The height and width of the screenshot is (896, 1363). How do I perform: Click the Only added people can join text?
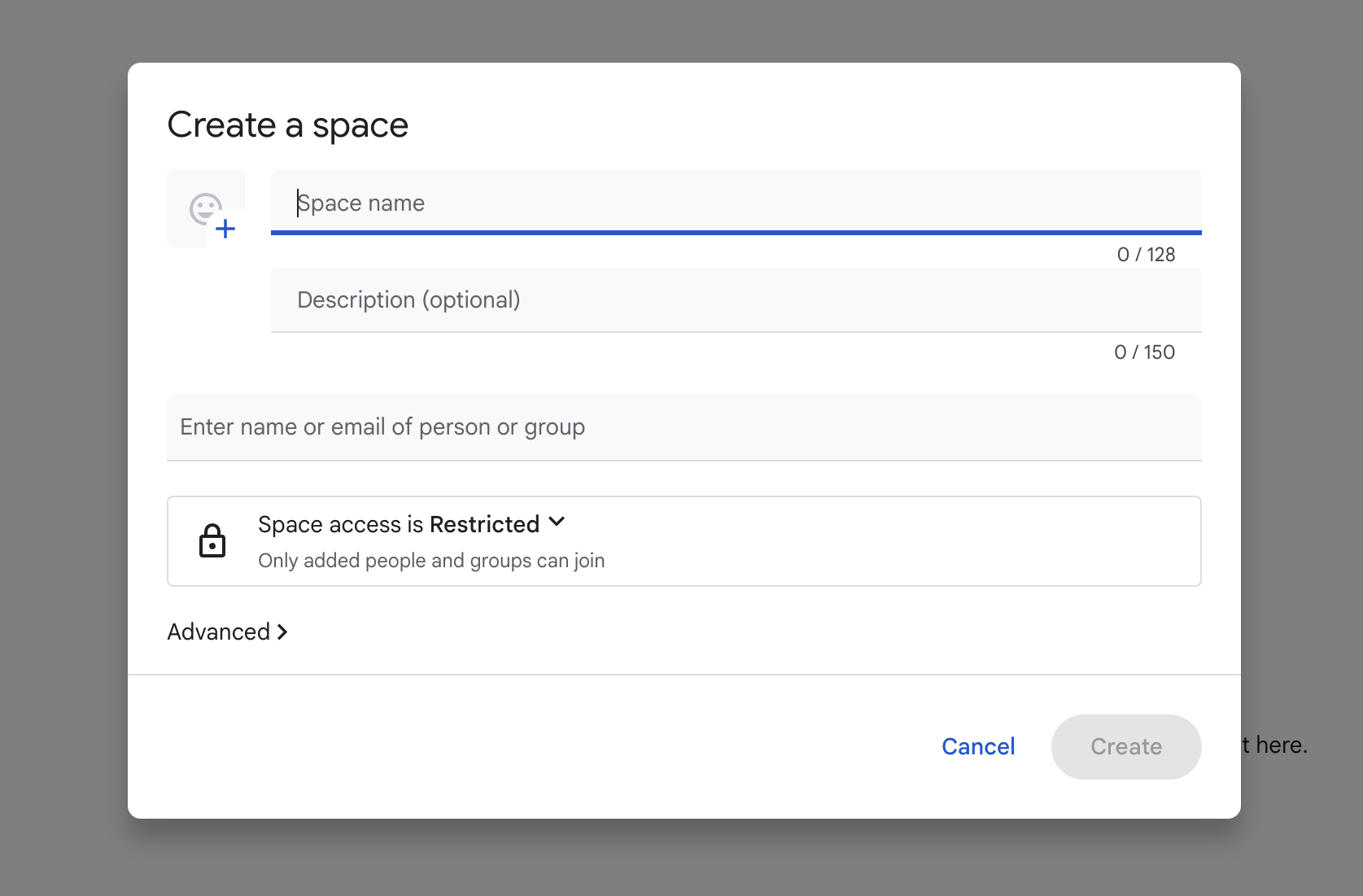pyautogui.click(x=430, y=561)
